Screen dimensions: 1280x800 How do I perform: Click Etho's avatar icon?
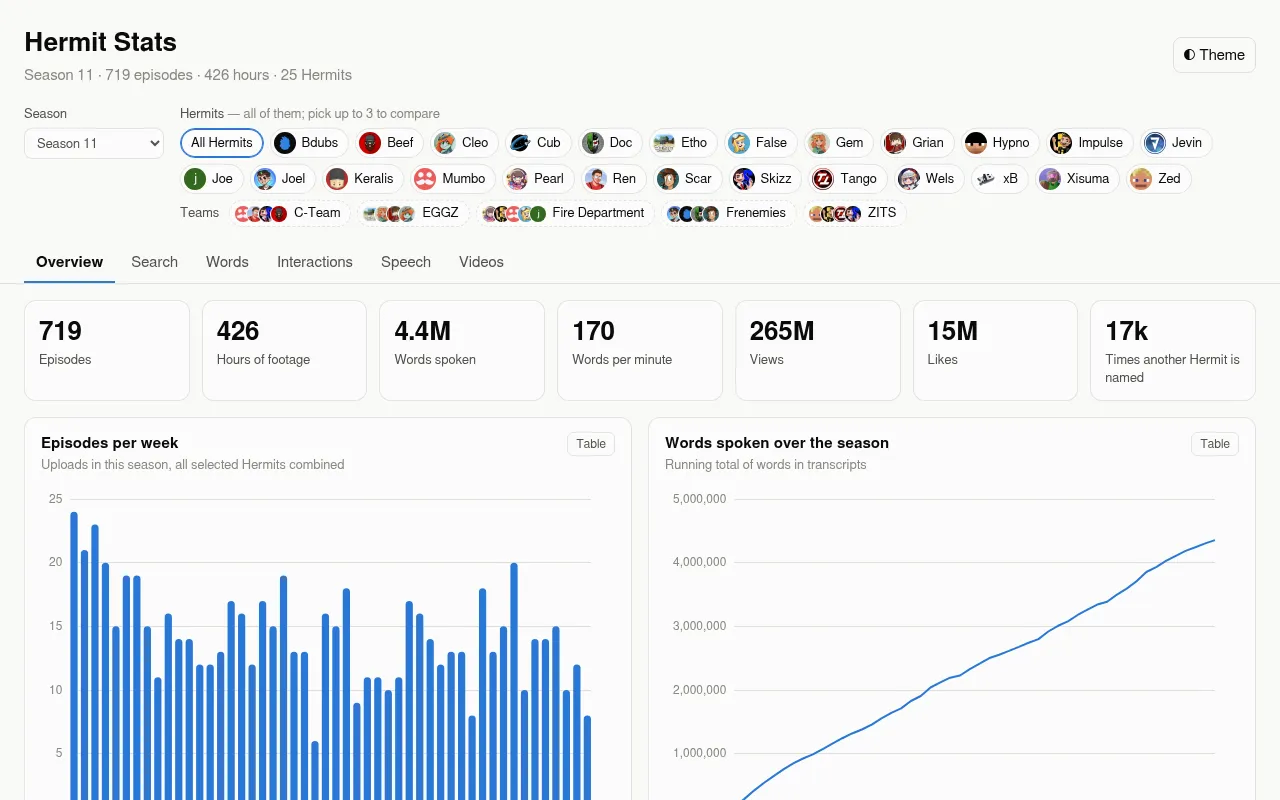[664, 143]
